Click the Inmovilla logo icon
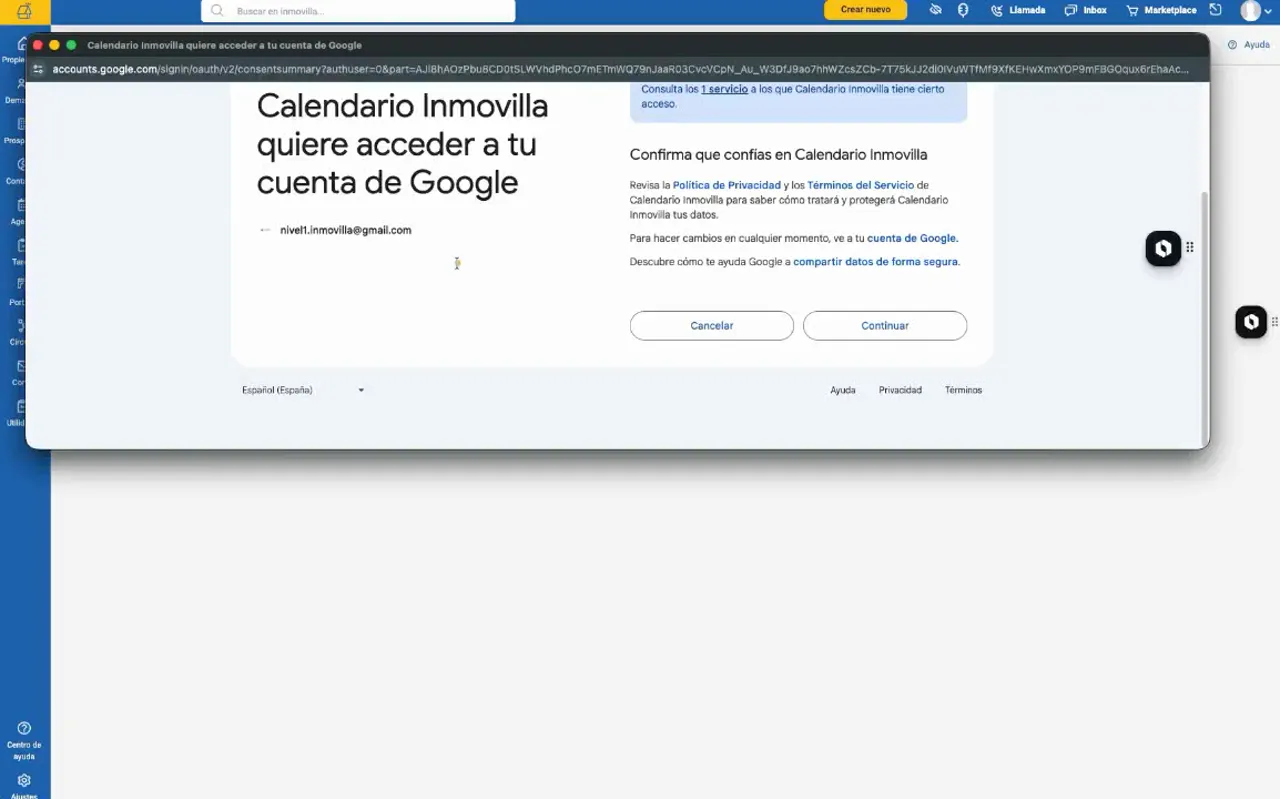The width and height of the screenshot is (1280, 799). click(24, 11)
